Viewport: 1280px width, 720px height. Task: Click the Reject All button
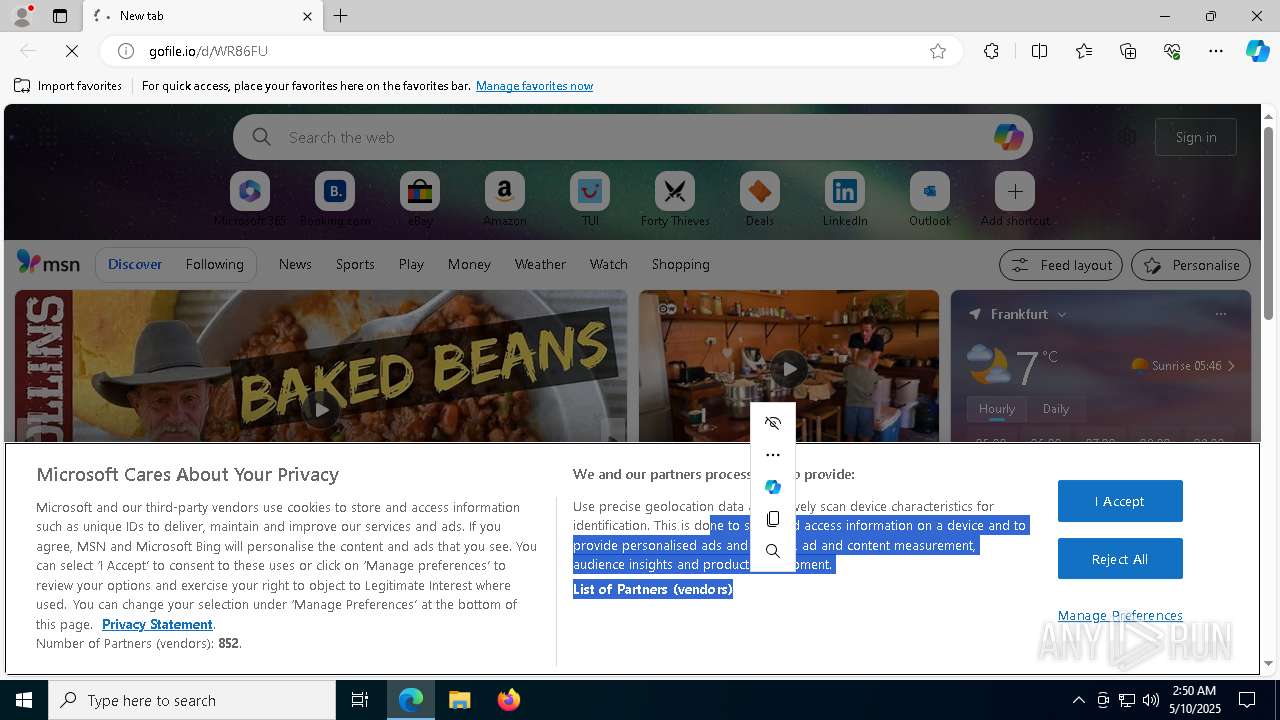[x=1120, y=559]
